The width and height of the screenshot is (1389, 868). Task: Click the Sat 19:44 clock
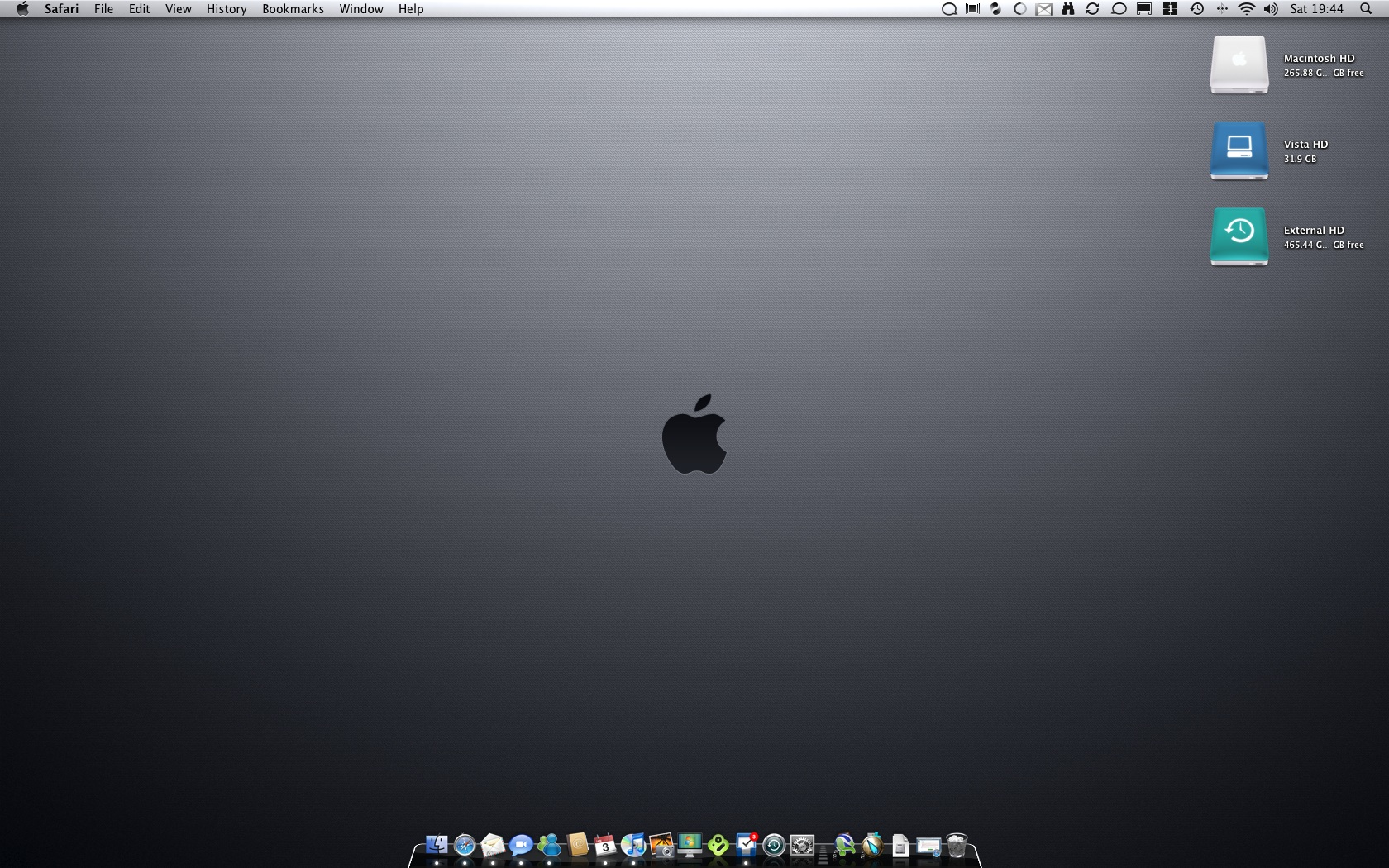(1316, 9)
